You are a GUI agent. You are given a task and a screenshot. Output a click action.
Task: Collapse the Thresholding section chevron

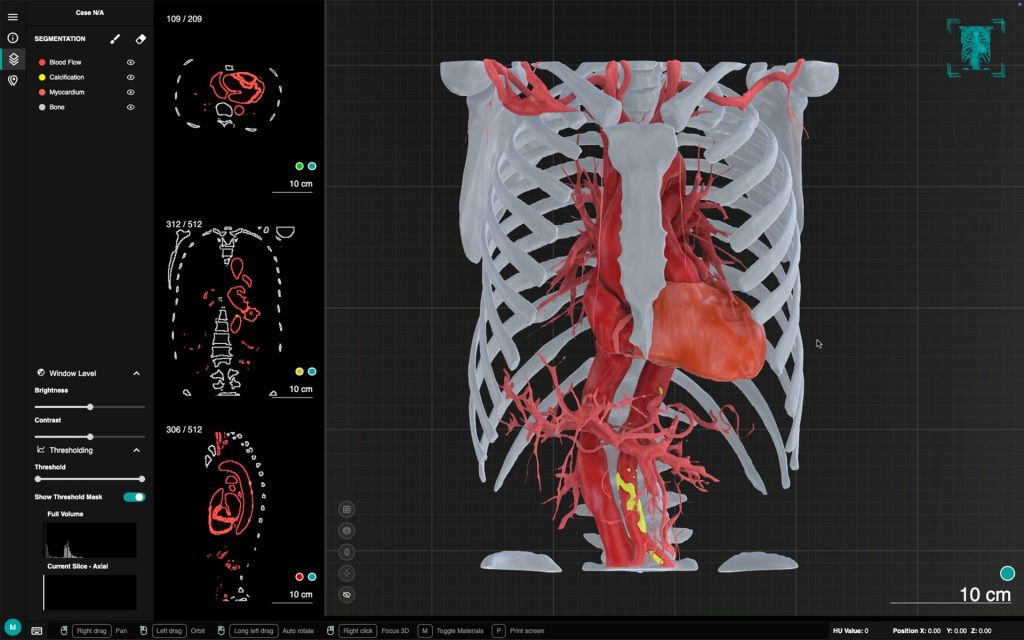pyautogui.click(x=137, y=450)
